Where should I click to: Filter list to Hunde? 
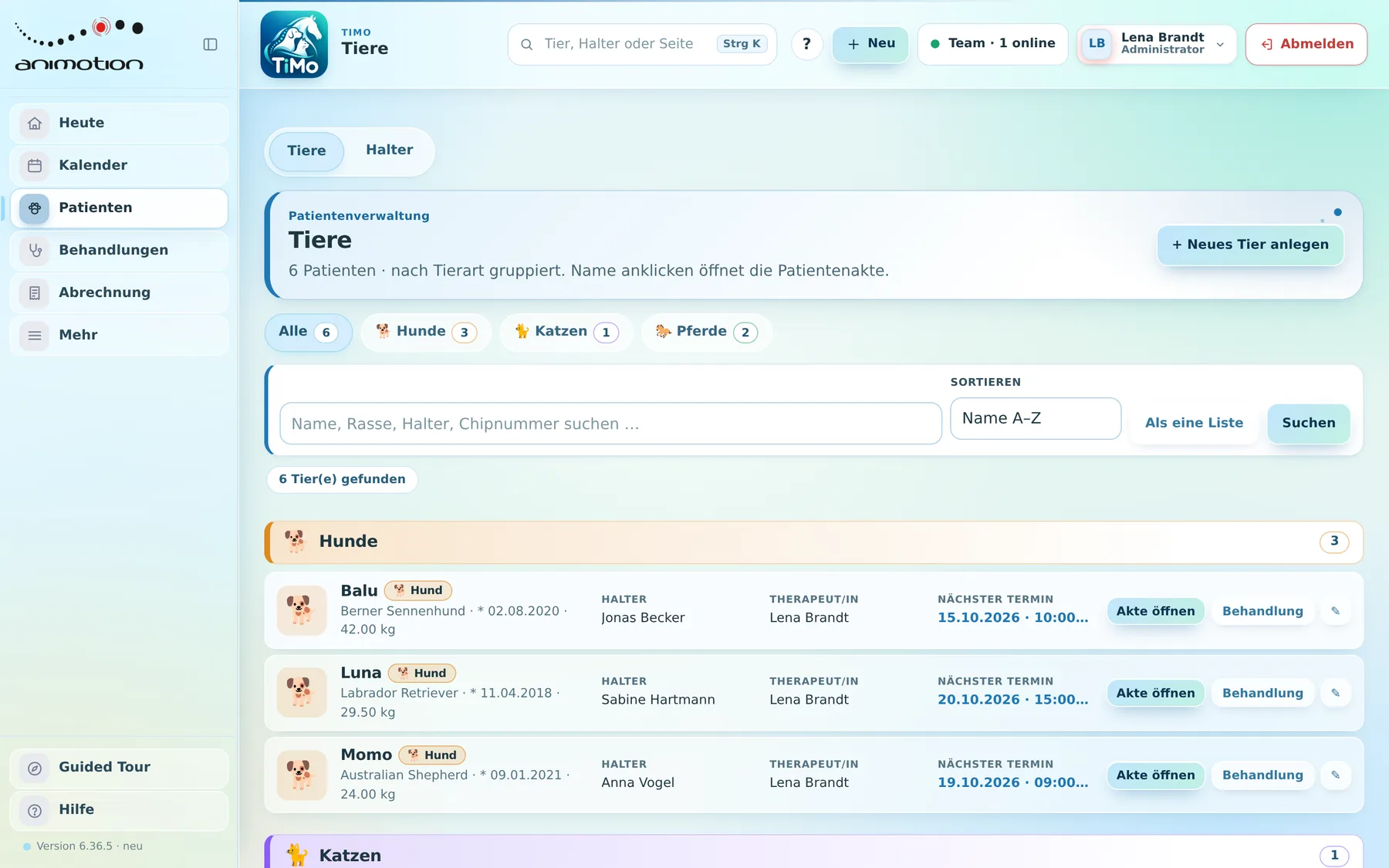tap(426, 332)
